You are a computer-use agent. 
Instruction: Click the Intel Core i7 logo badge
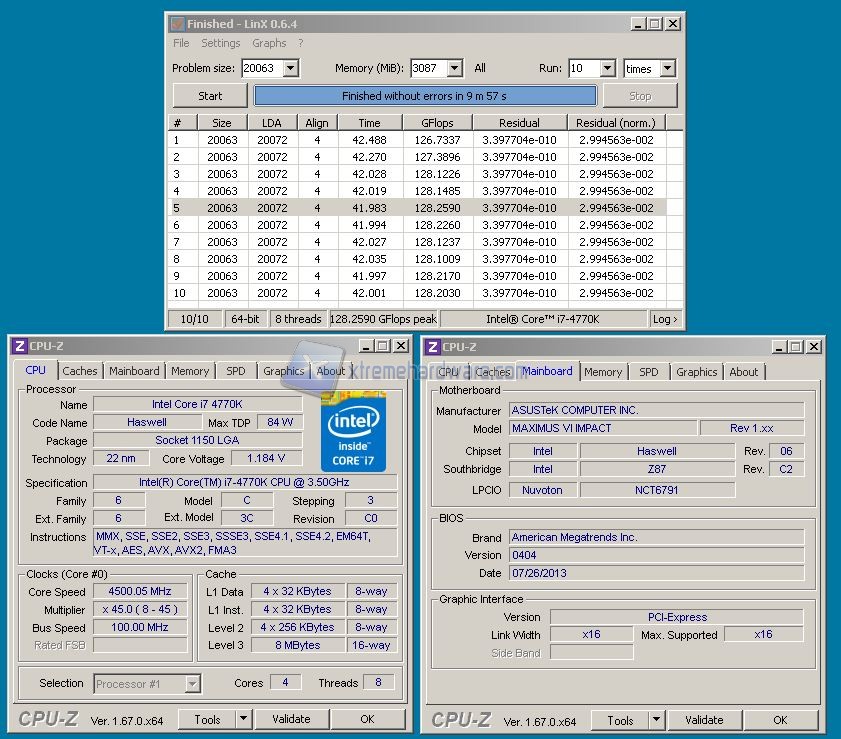(353, 433)
